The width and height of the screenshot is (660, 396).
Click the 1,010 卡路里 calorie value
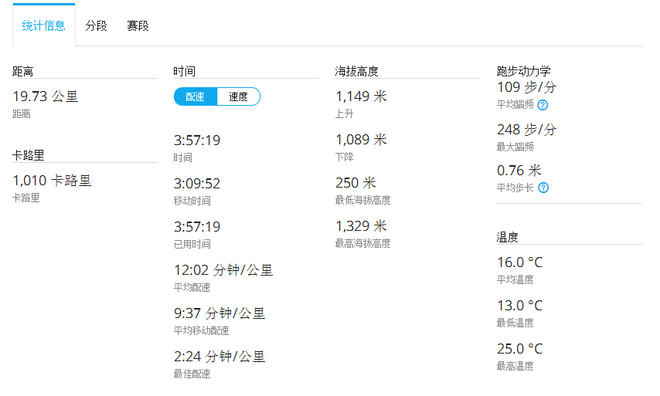click(x=52, y=181)
